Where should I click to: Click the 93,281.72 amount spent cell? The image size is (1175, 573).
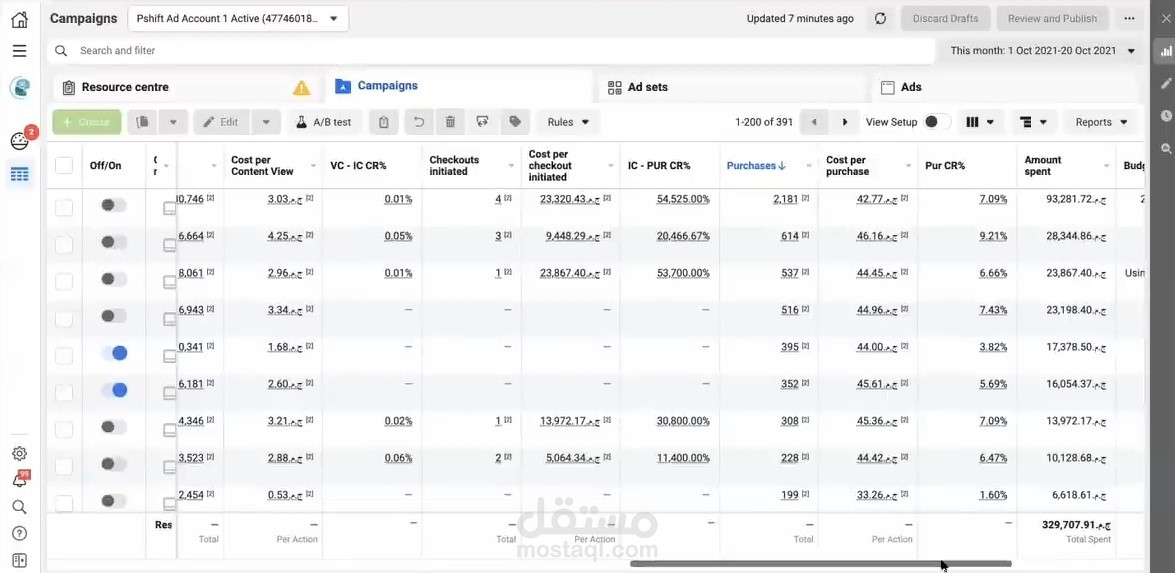(x=1078, y=199)
